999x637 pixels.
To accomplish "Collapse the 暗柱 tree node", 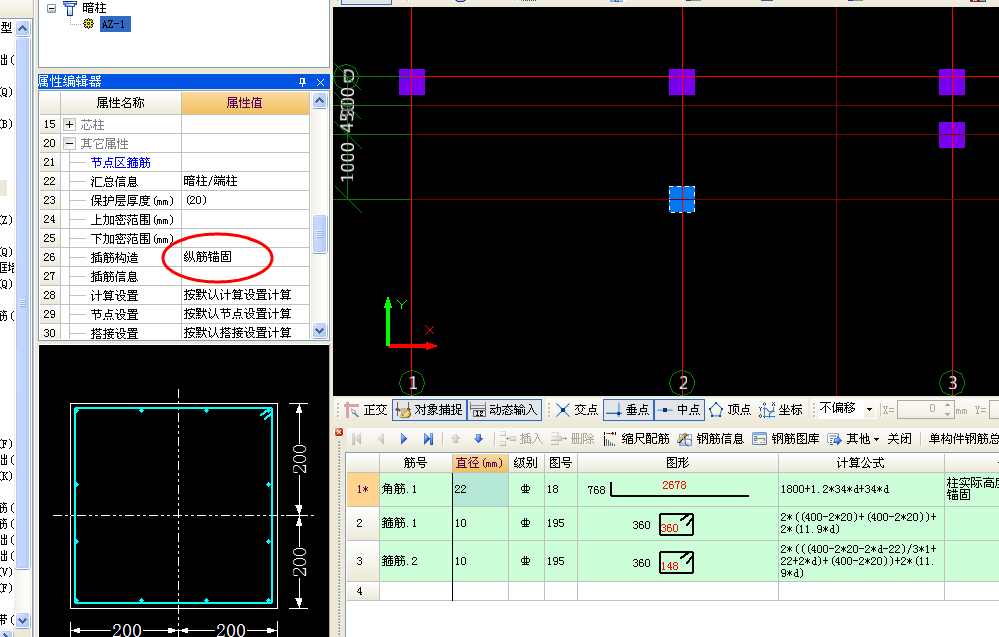I will (x=52, y=8).
